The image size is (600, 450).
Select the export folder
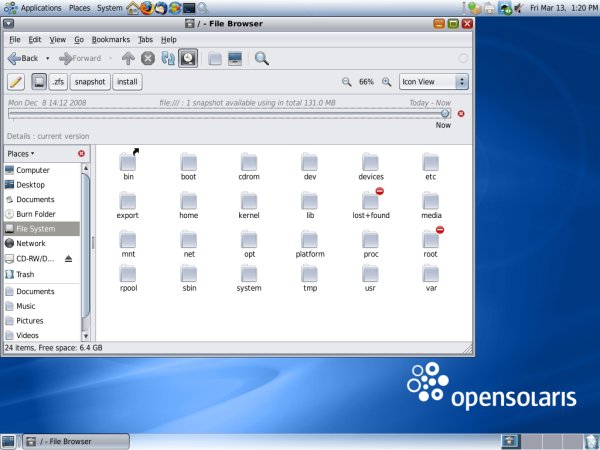coord(127,205)
